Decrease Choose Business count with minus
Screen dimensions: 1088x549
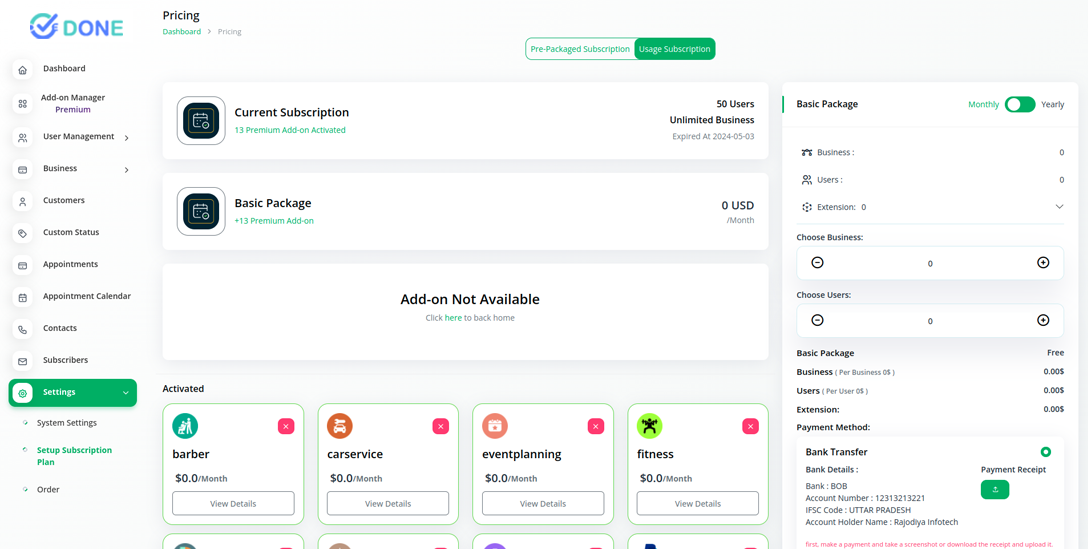point(817,262)
